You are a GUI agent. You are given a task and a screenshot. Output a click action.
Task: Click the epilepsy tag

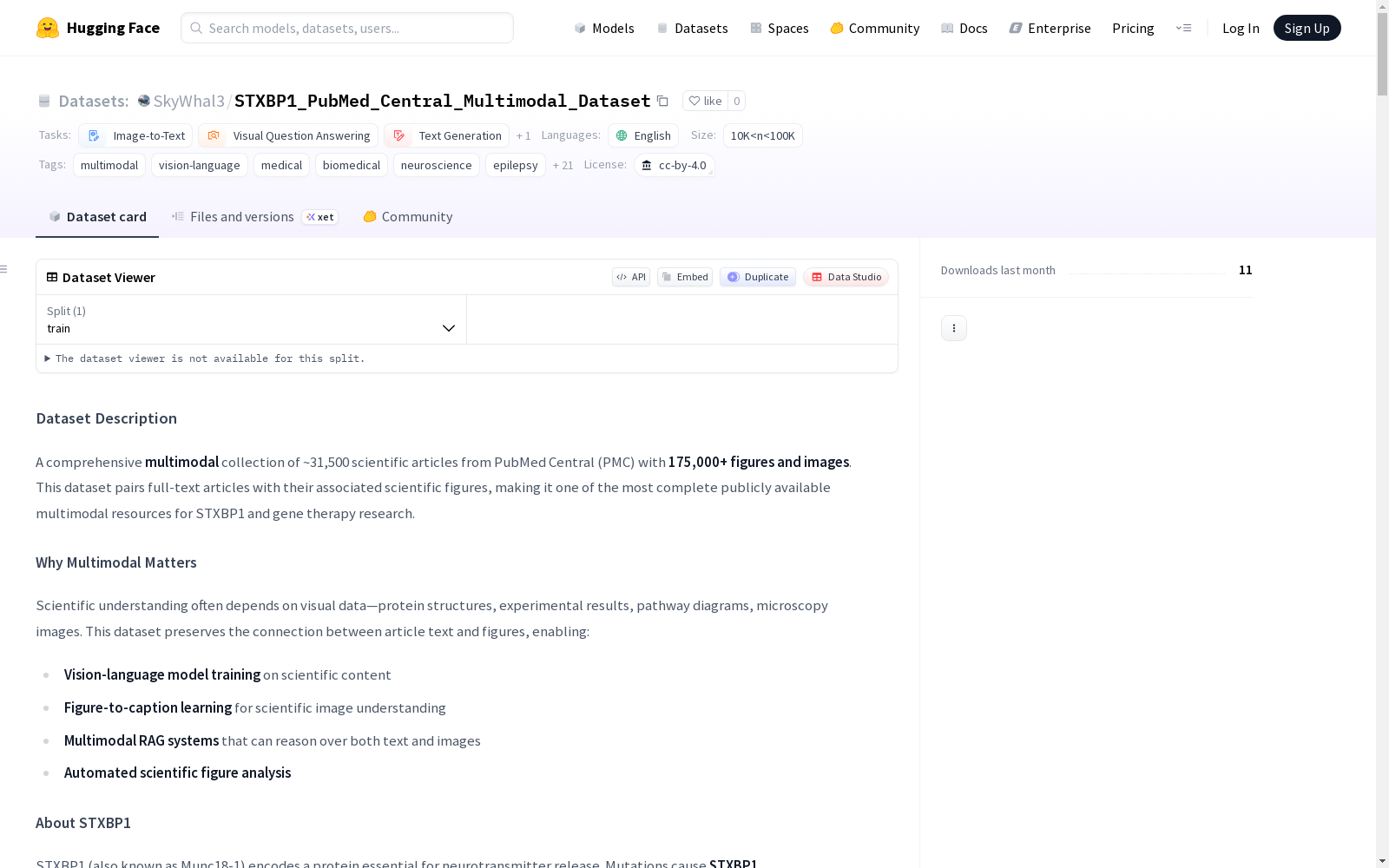pyautogui.click(x=516, y=165)
